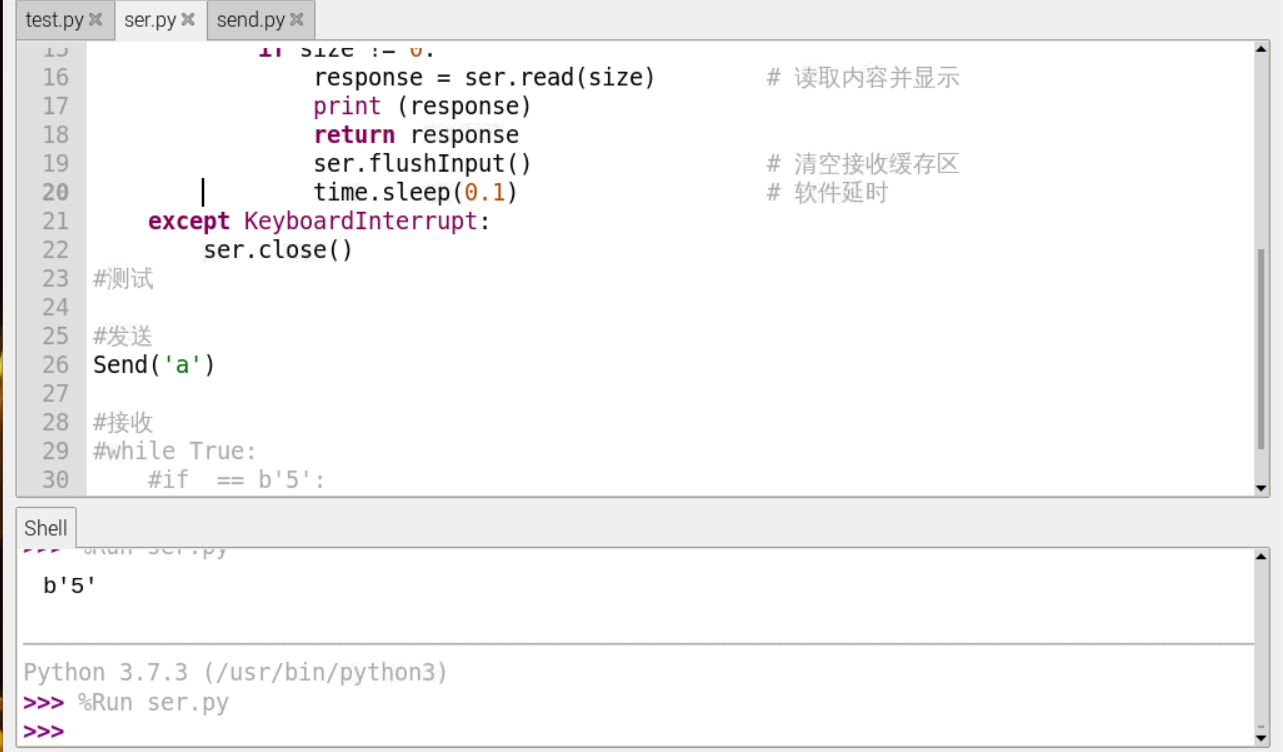Close the test.py tab

96,19
